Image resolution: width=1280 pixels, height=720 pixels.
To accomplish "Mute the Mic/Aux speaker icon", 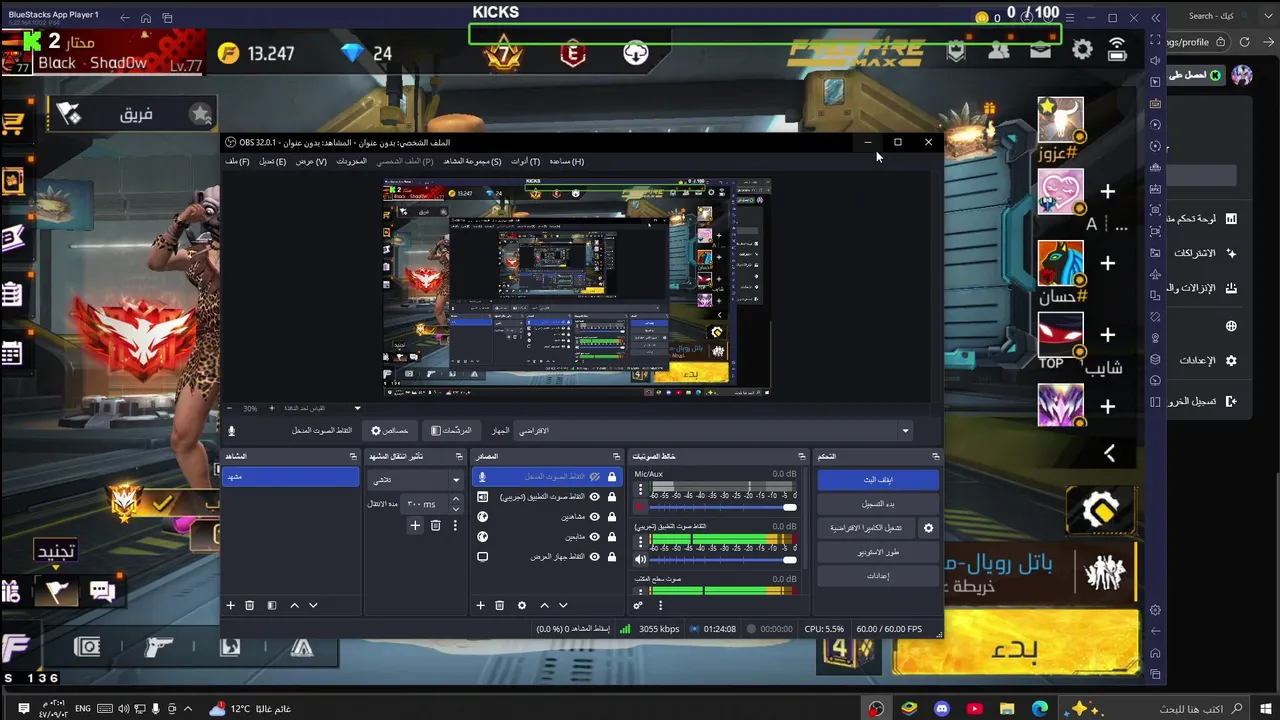I will pyautogui.click(x=641, y=507).
